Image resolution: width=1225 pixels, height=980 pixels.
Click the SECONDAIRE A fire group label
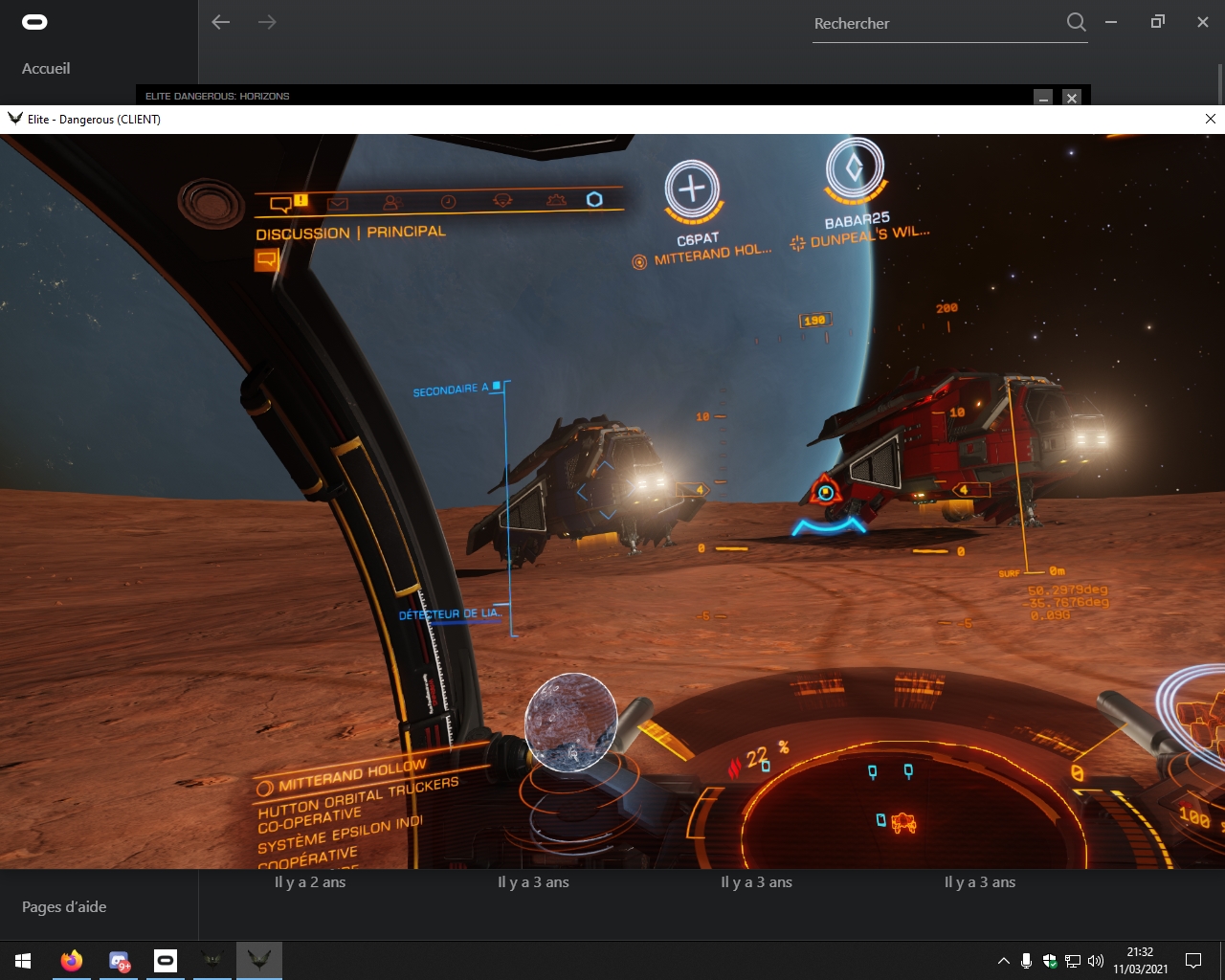click(x=451, y=390)
